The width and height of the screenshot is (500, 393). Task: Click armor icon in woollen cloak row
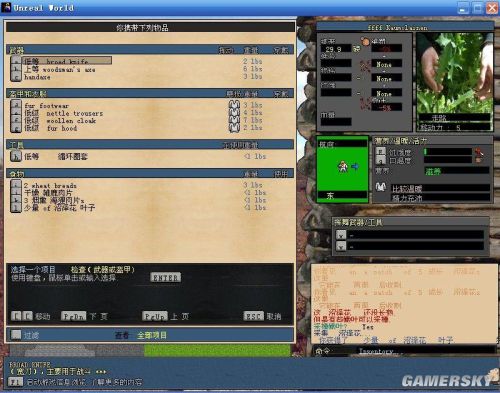coord(234,120)
